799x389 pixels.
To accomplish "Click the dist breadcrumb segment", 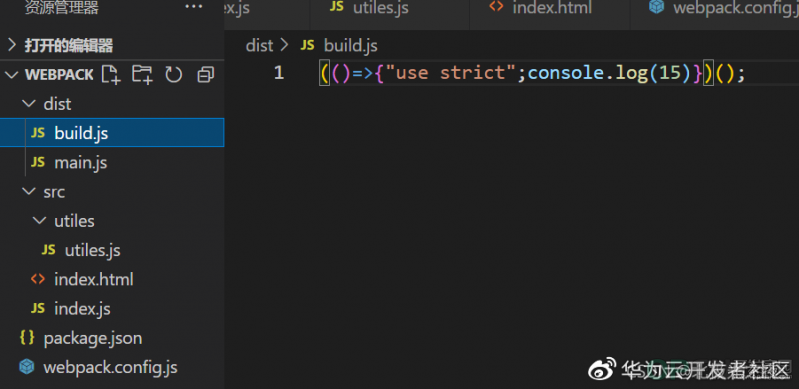I will pyautogui.click(x=259, y=45).
